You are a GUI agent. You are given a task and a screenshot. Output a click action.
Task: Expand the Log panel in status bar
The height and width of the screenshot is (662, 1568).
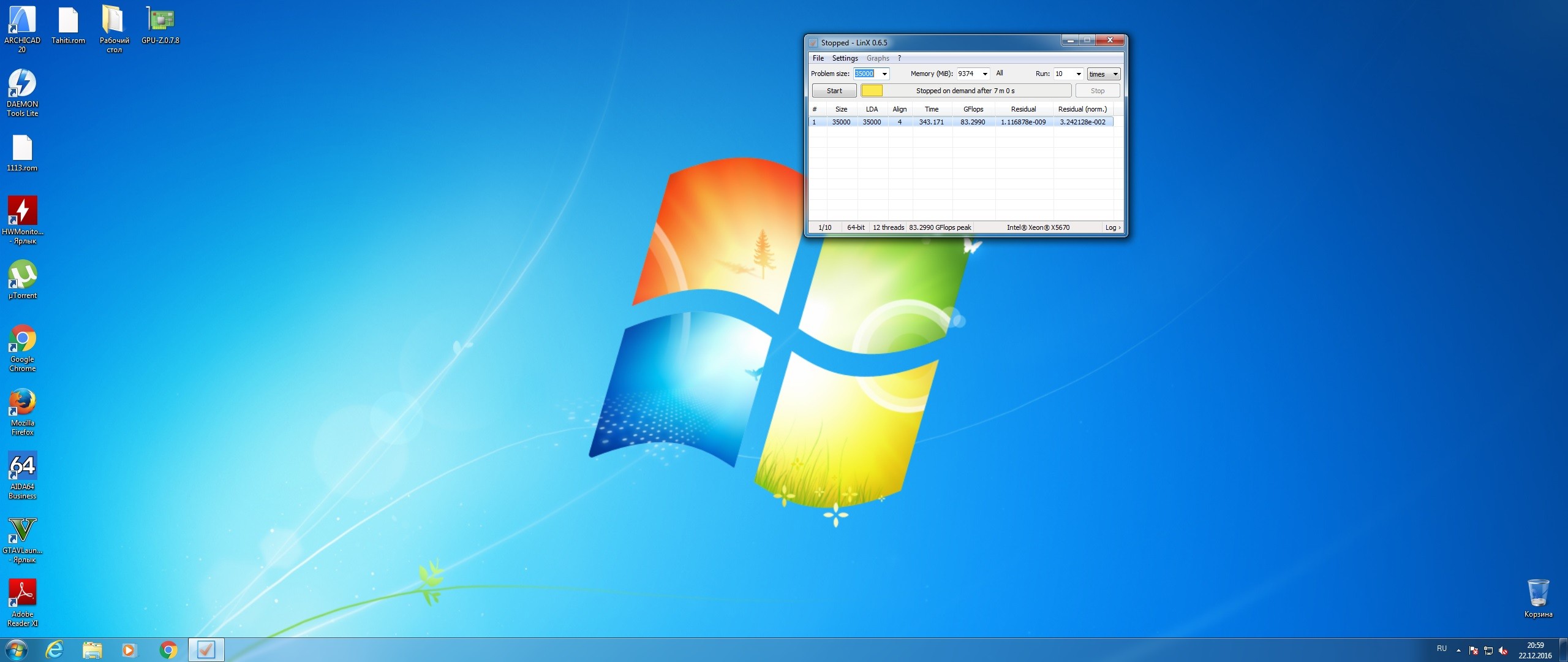pos(1112,227)
